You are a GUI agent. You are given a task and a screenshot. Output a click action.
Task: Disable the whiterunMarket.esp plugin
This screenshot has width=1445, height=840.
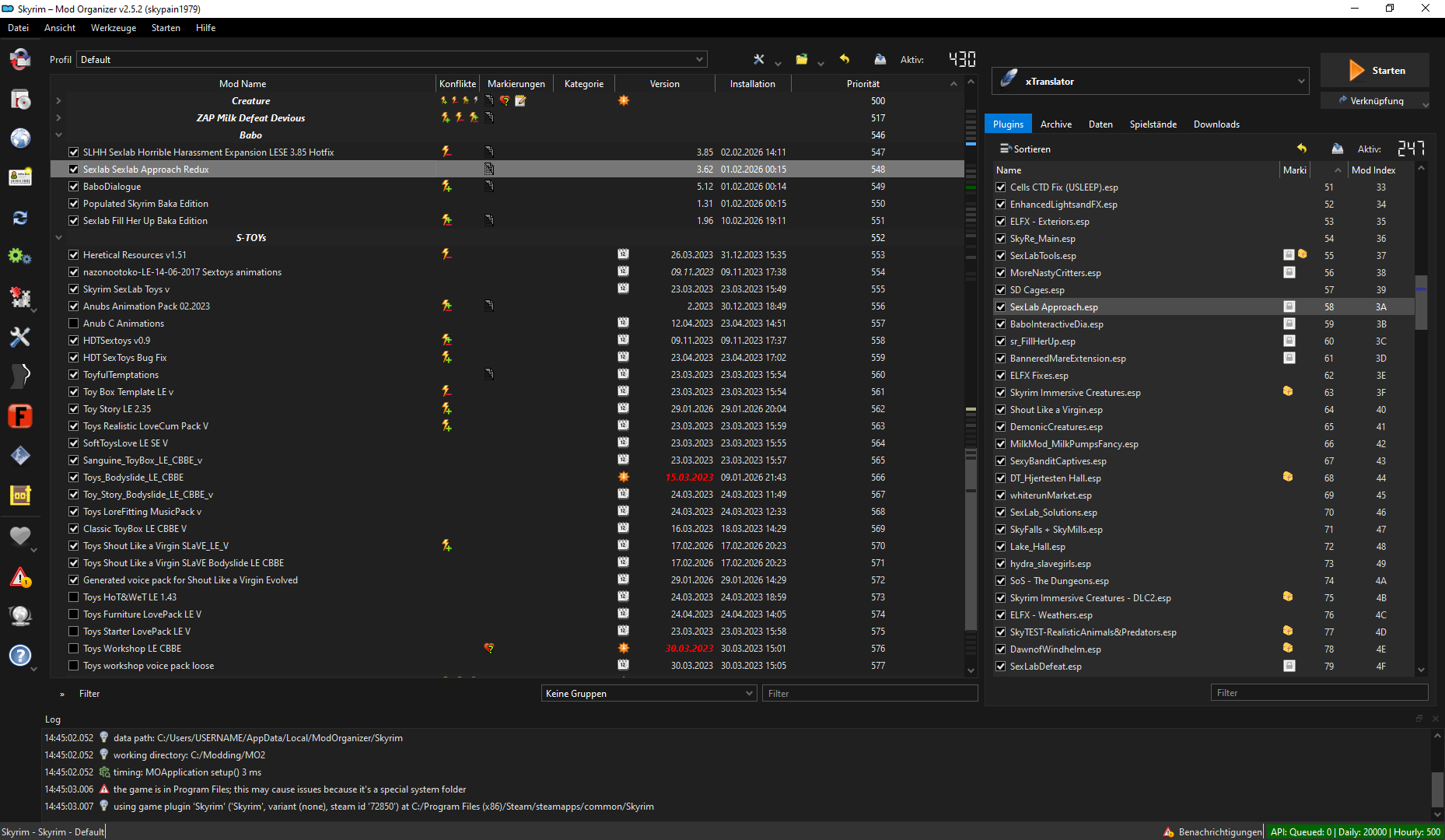(x=1001, y=495)
